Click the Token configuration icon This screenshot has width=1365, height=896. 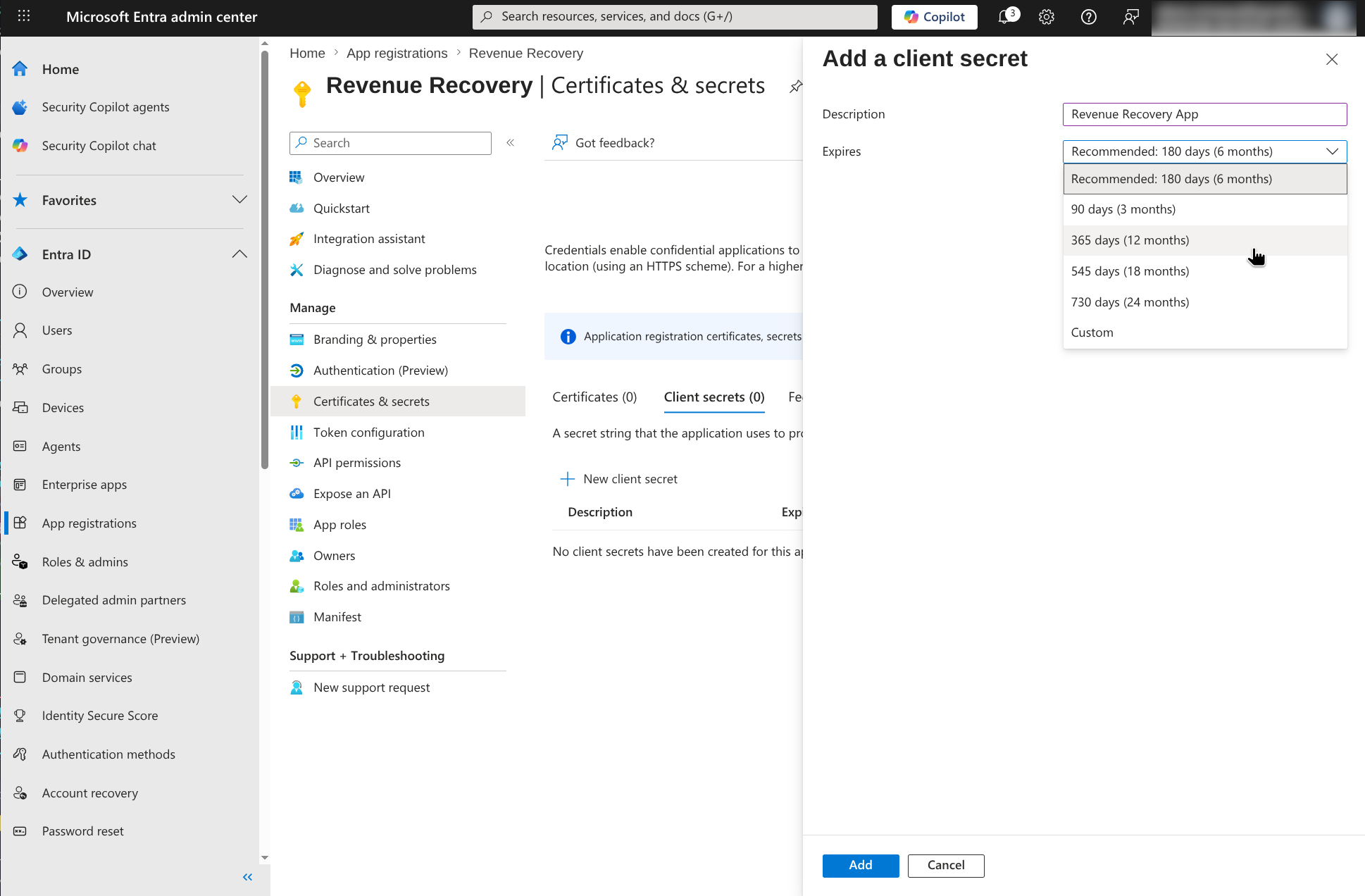(x=297, y=433)
